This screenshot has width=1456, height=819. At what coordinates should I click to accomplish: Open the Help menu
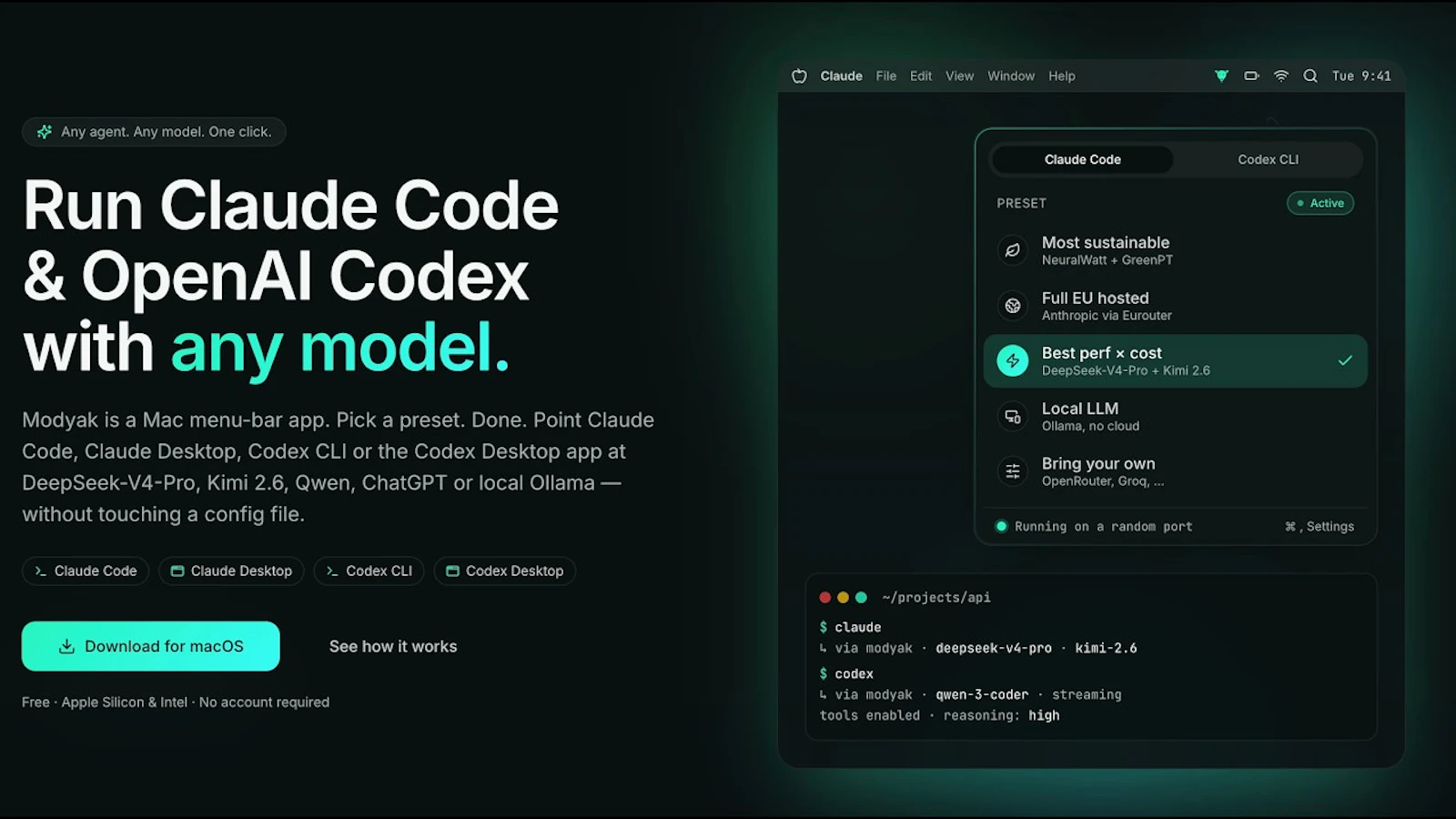pos(1061,76)
